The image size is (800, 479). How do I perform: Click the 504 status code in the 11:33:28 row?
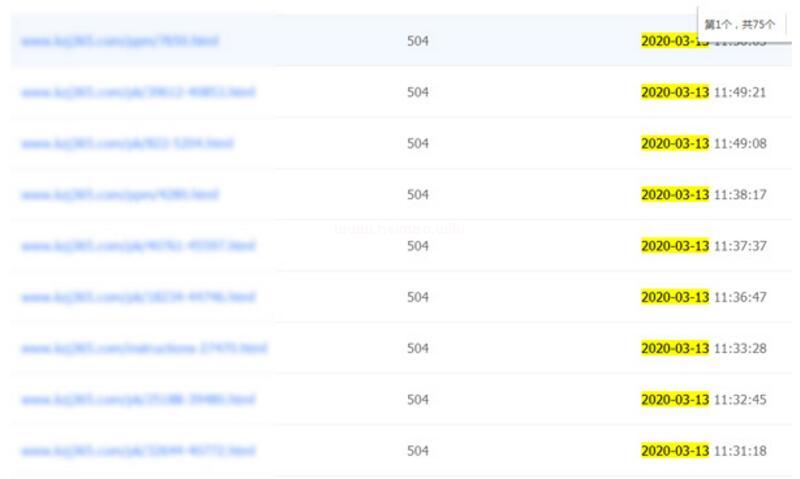pyautogui.click(x=417, y=348)
